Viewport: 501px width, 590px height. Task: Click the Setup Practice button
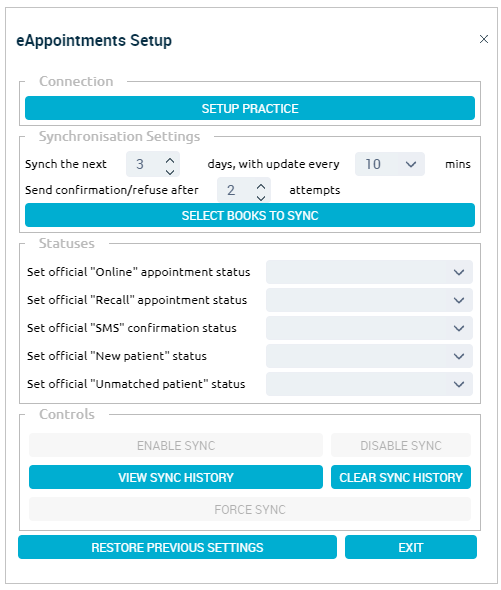pyautogui.click(x=250, y=108)
